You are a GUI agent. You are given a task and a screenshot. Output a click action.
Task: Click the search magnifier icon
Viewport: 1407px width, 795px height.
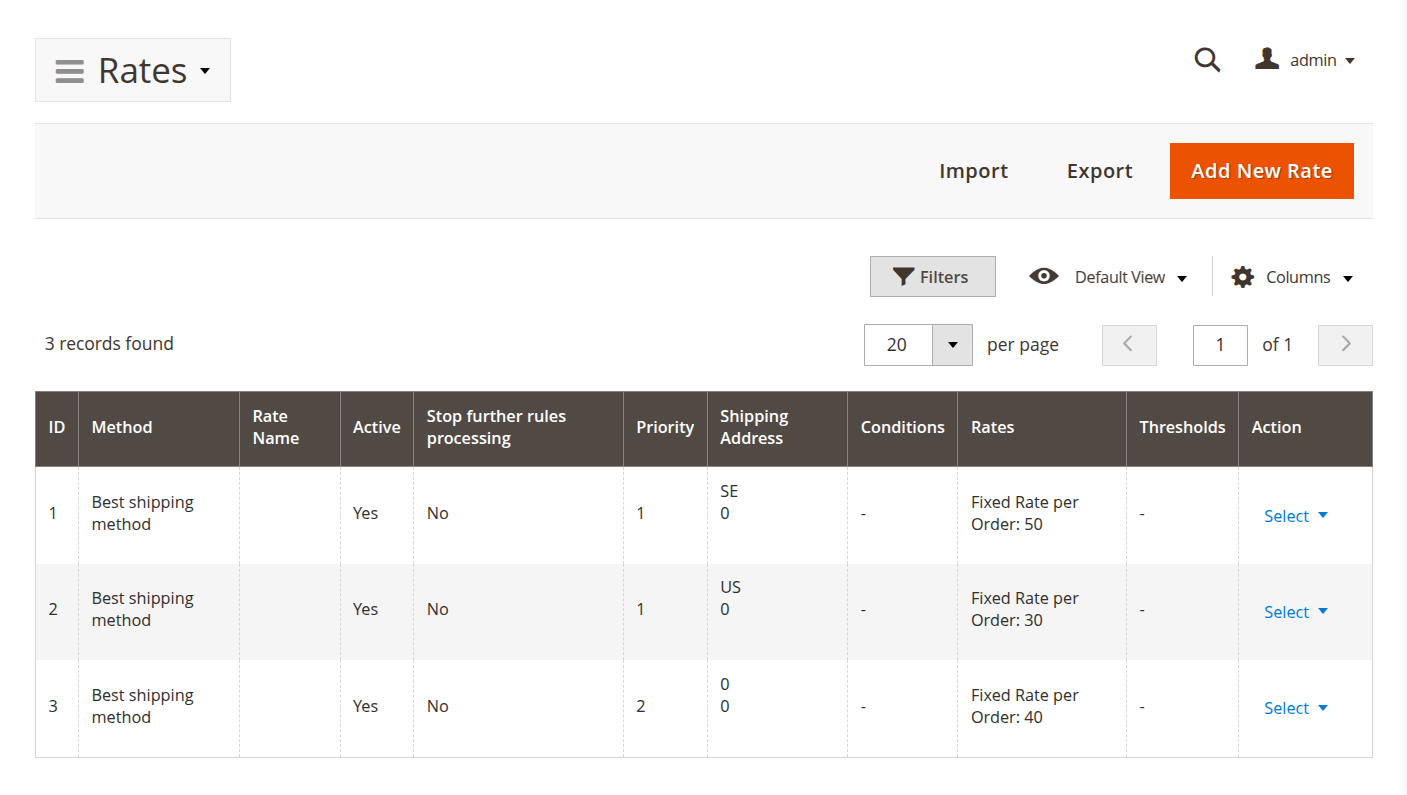[1207, 60]
